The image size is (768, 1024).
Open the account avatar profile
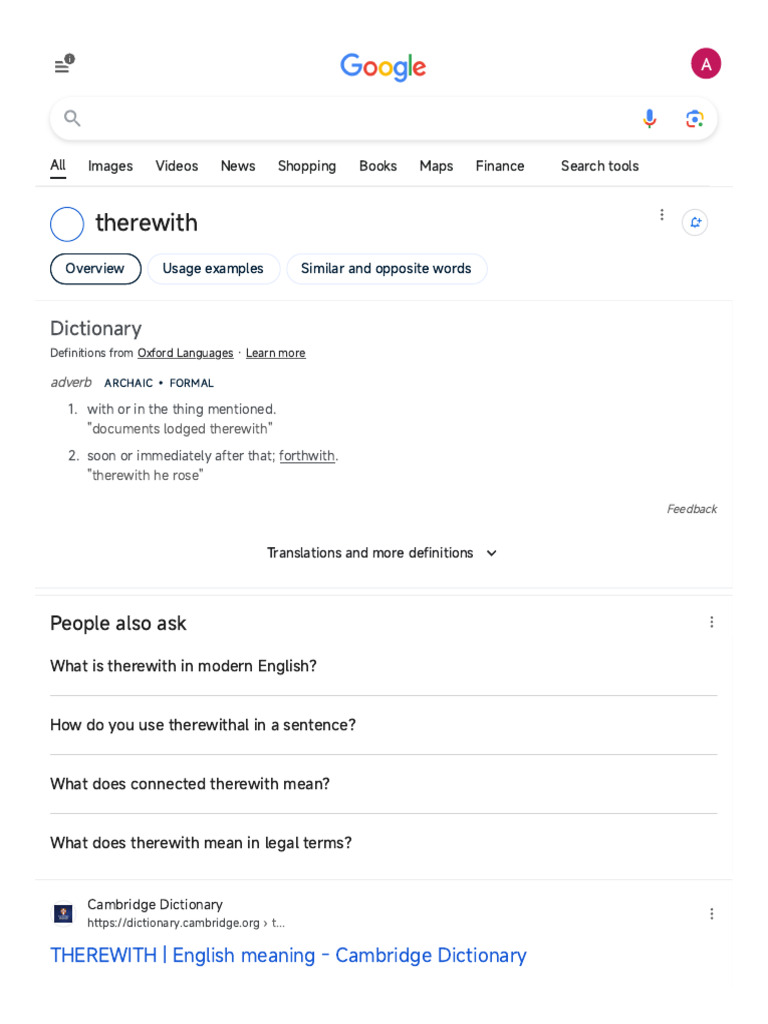click(706, 64)
